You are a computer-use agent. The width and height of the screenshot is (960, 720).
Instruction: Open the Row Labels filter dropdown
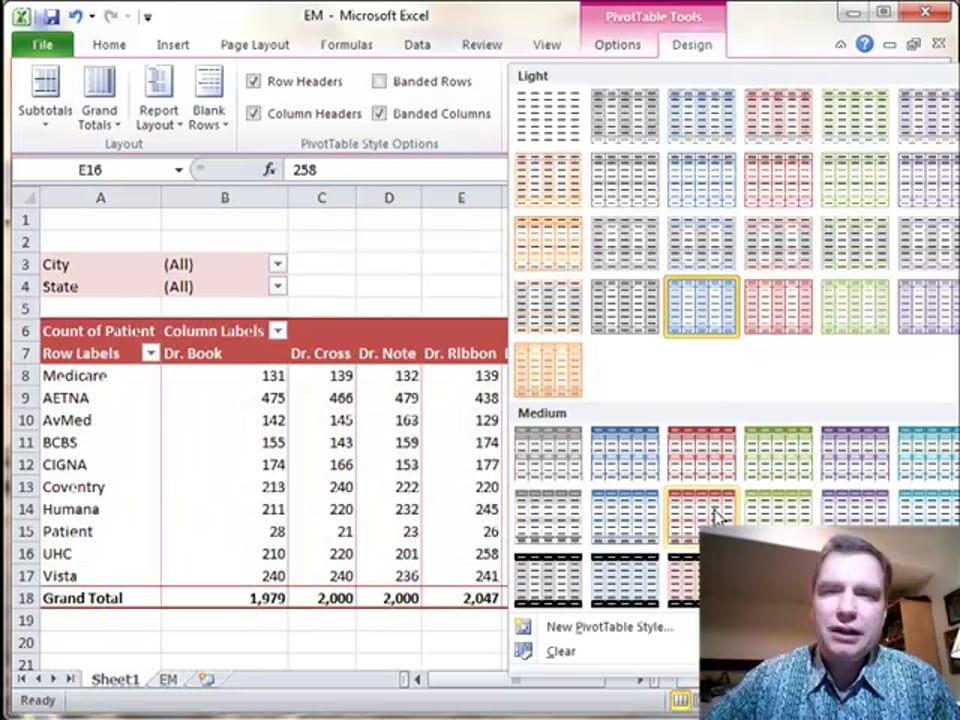151,353
